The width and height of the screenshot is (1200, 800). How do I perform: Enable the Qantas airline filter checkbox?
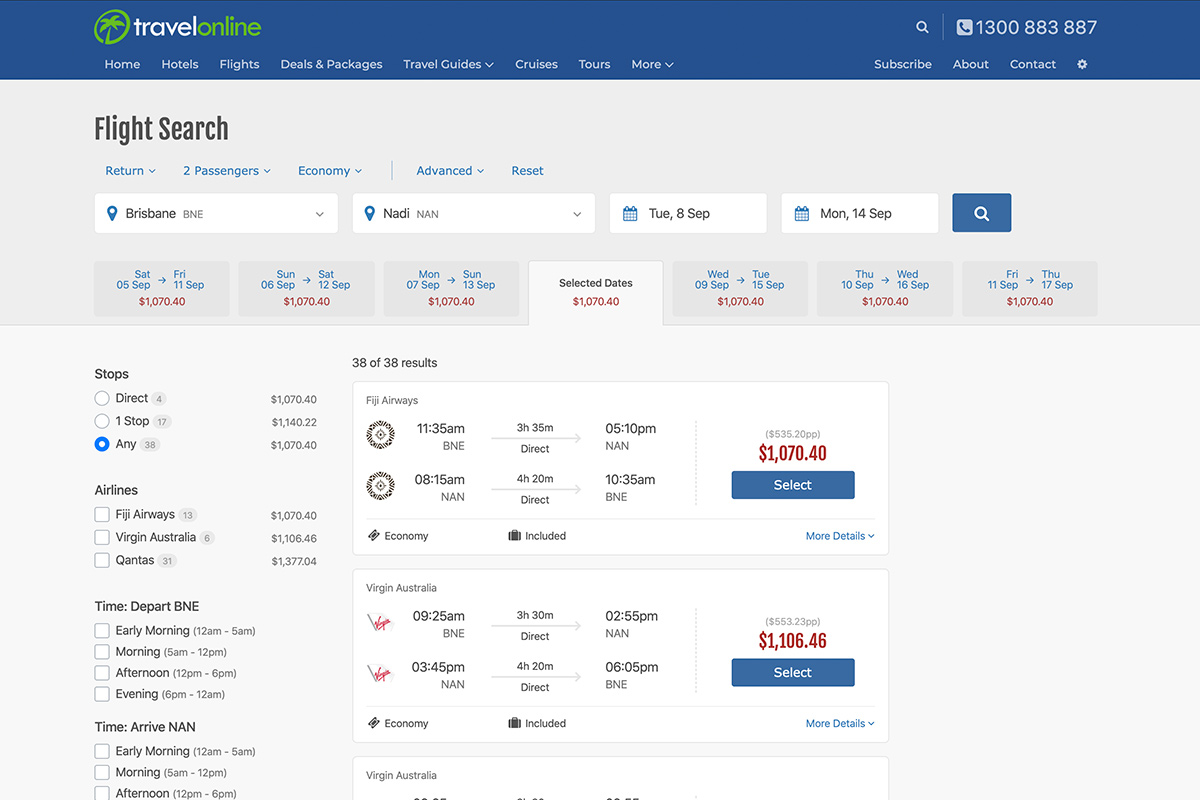pyautogui.click(x=102, y=561)
